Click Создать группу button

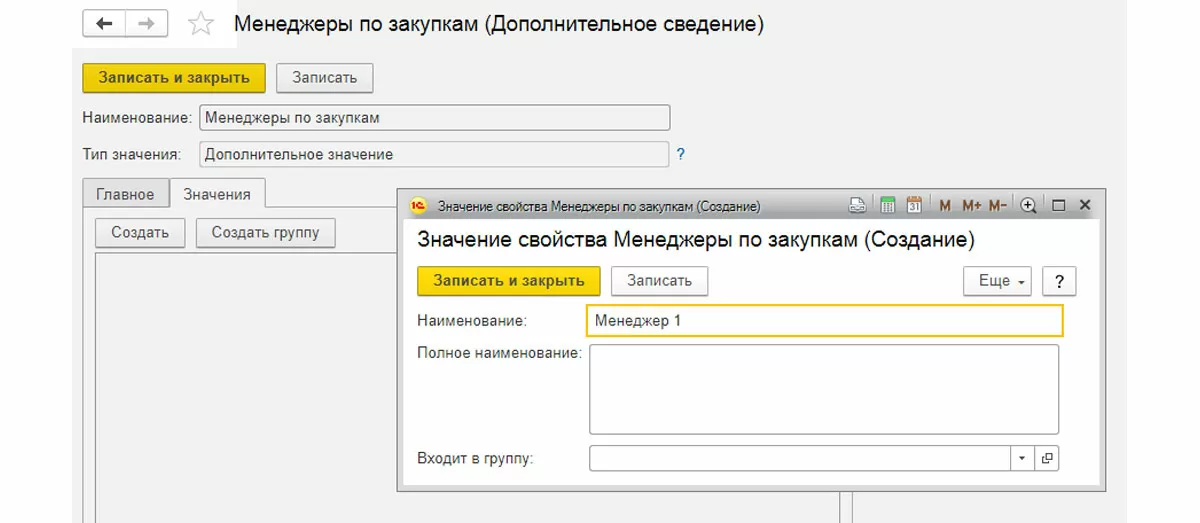click(x=265, y=232)
